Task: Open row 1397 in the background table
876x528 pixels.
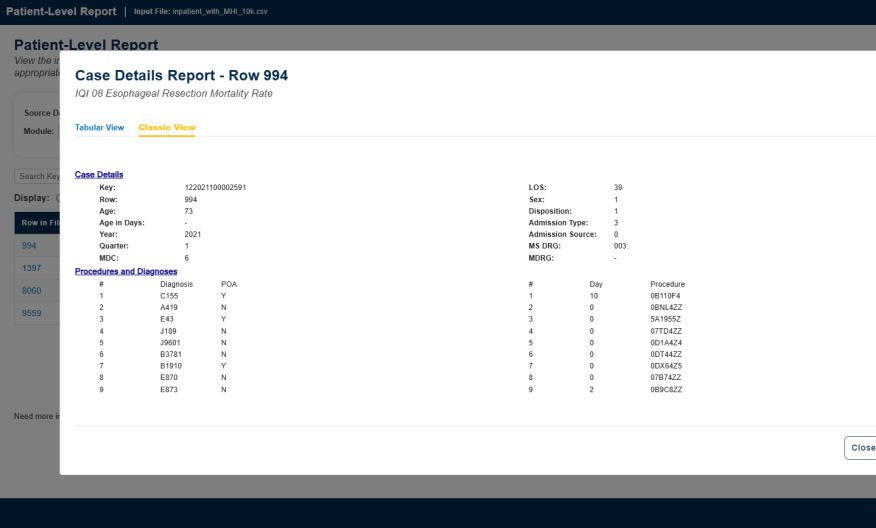Action: pyautogui.click(x=31, y=268)
